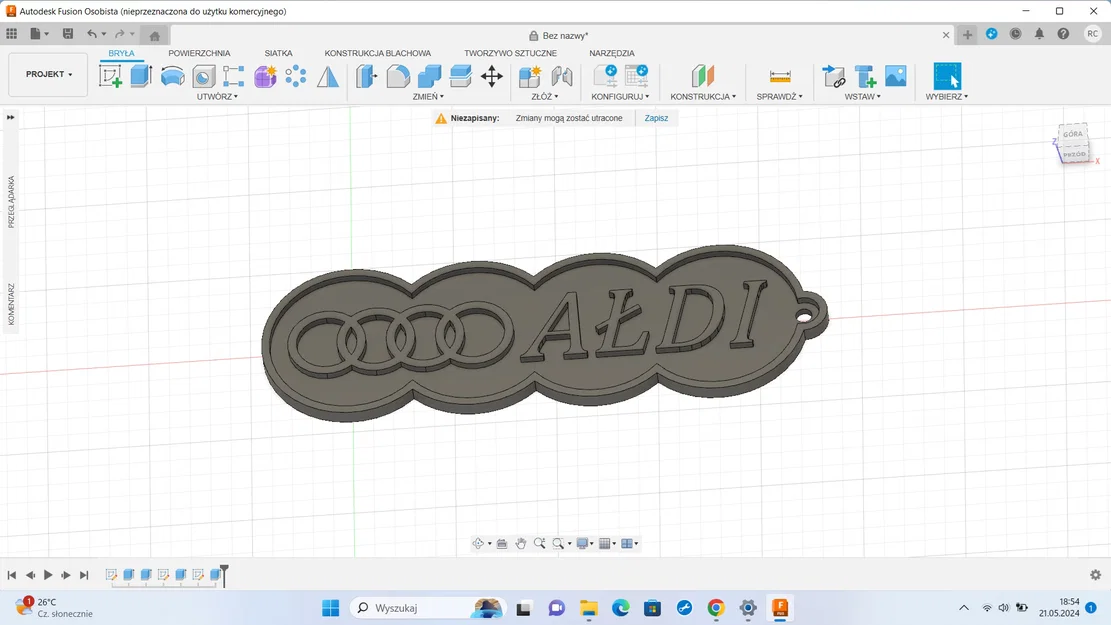
Task: Switch to the NARZĘDZIA tab
Action: [x=611, y=53]
